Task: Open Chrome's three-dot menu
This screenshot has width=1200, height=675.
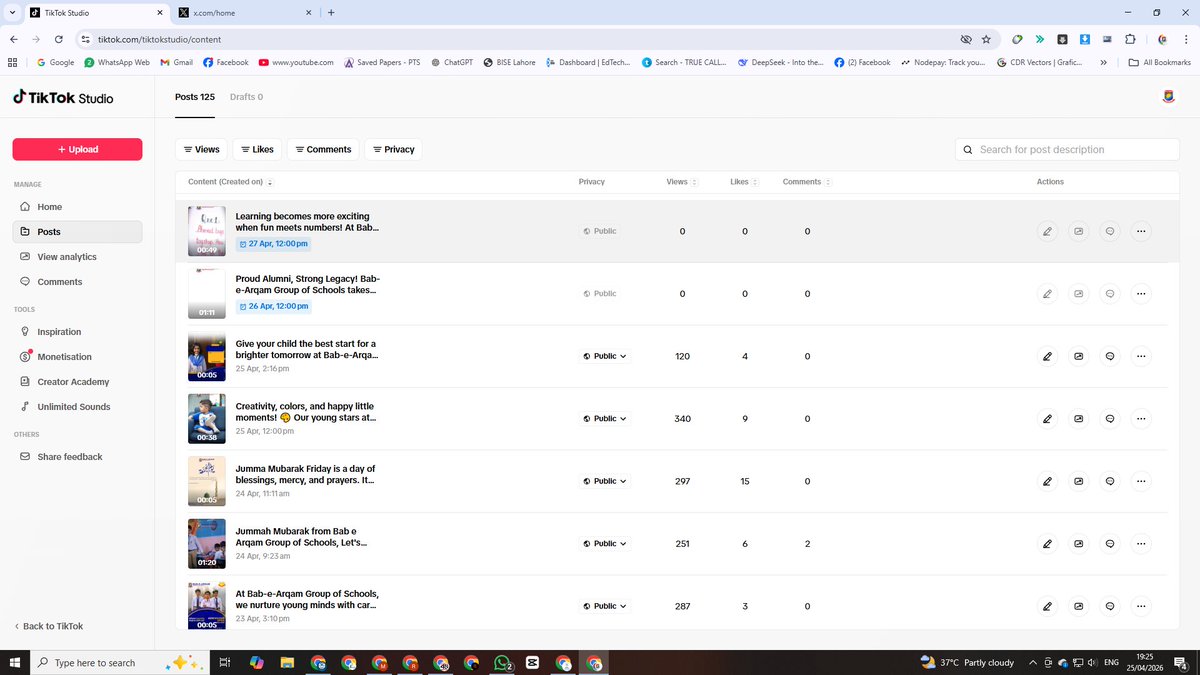Action: 1184,39
